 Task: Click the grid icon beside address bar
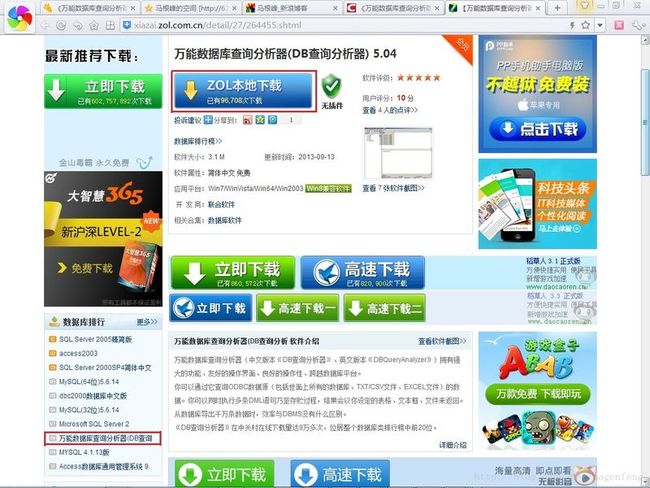coord(110,25)
